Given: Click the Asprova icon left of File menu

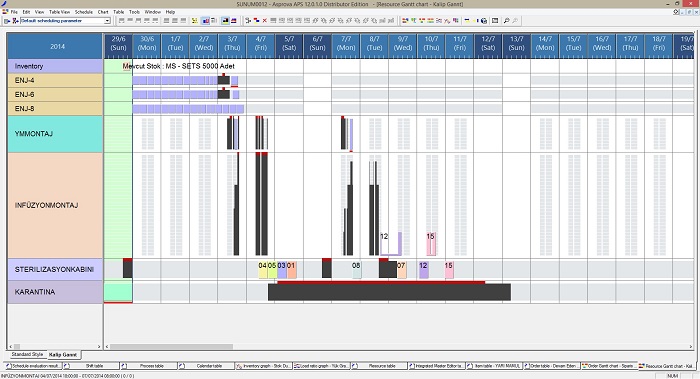Looking at the screenshot, I should [x=5, y=12].
